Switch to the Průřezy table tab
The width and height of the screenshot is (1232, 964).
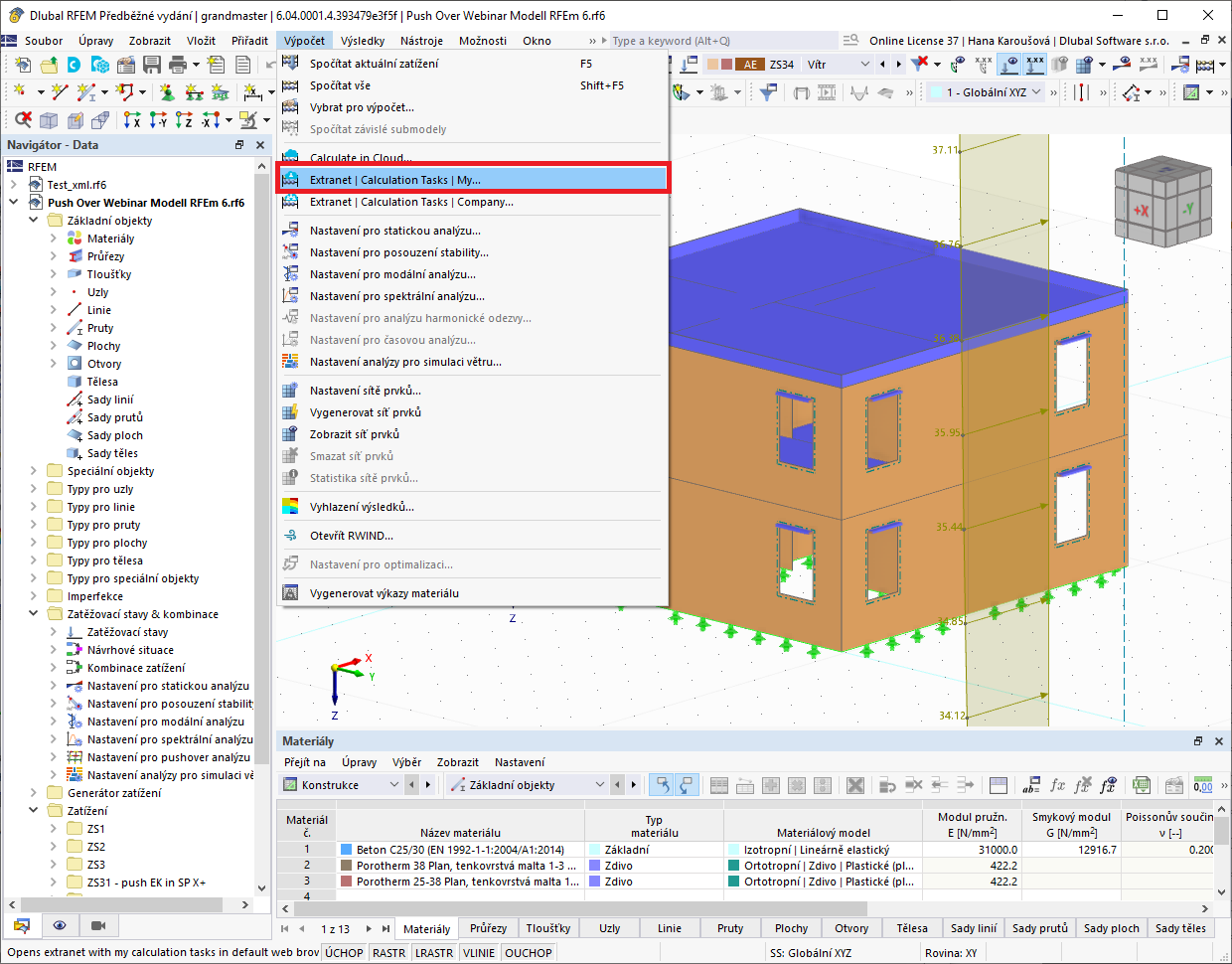488,928
